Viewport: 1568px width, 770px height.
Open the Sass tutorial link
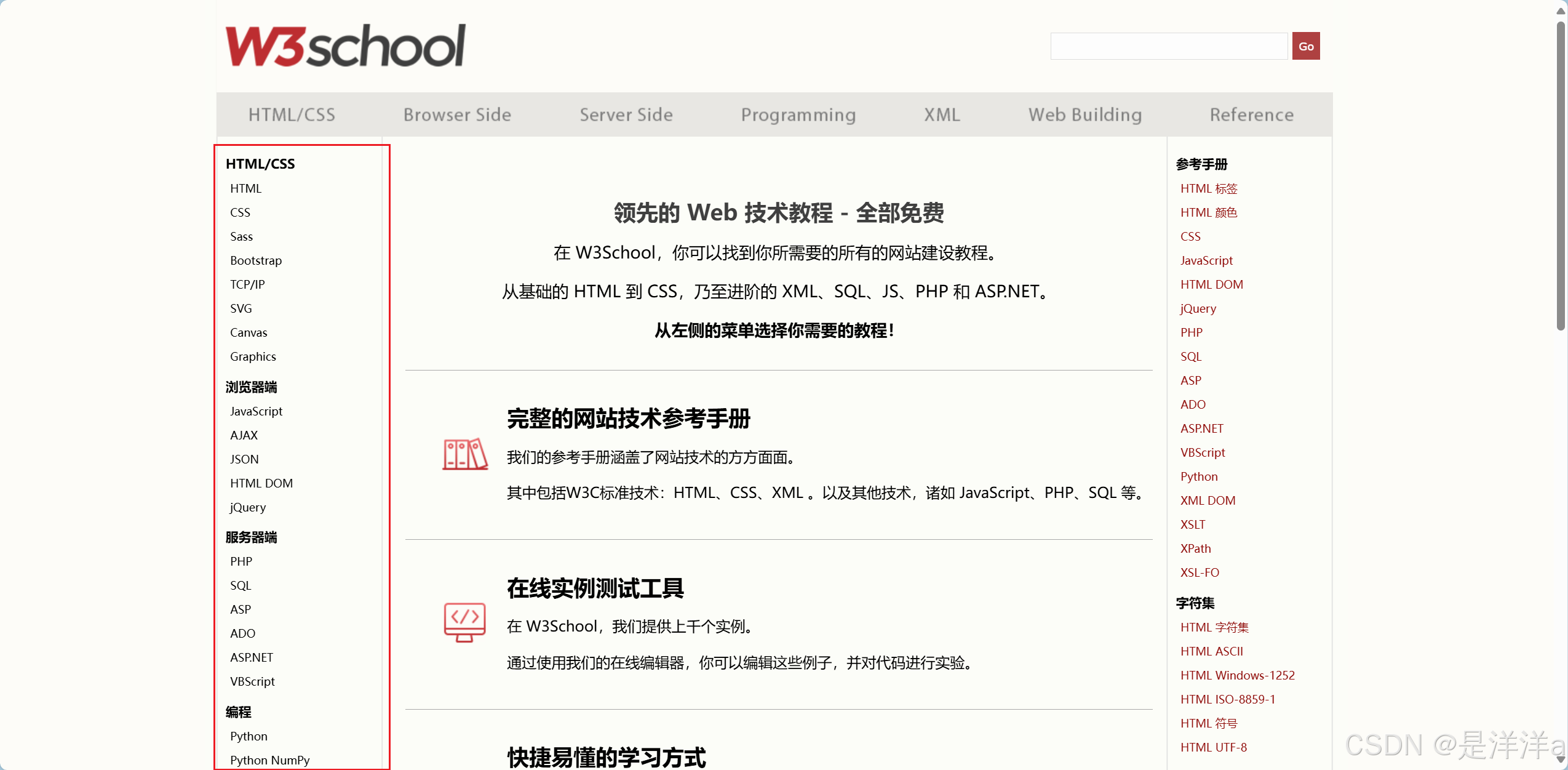(x=241, y=236)
